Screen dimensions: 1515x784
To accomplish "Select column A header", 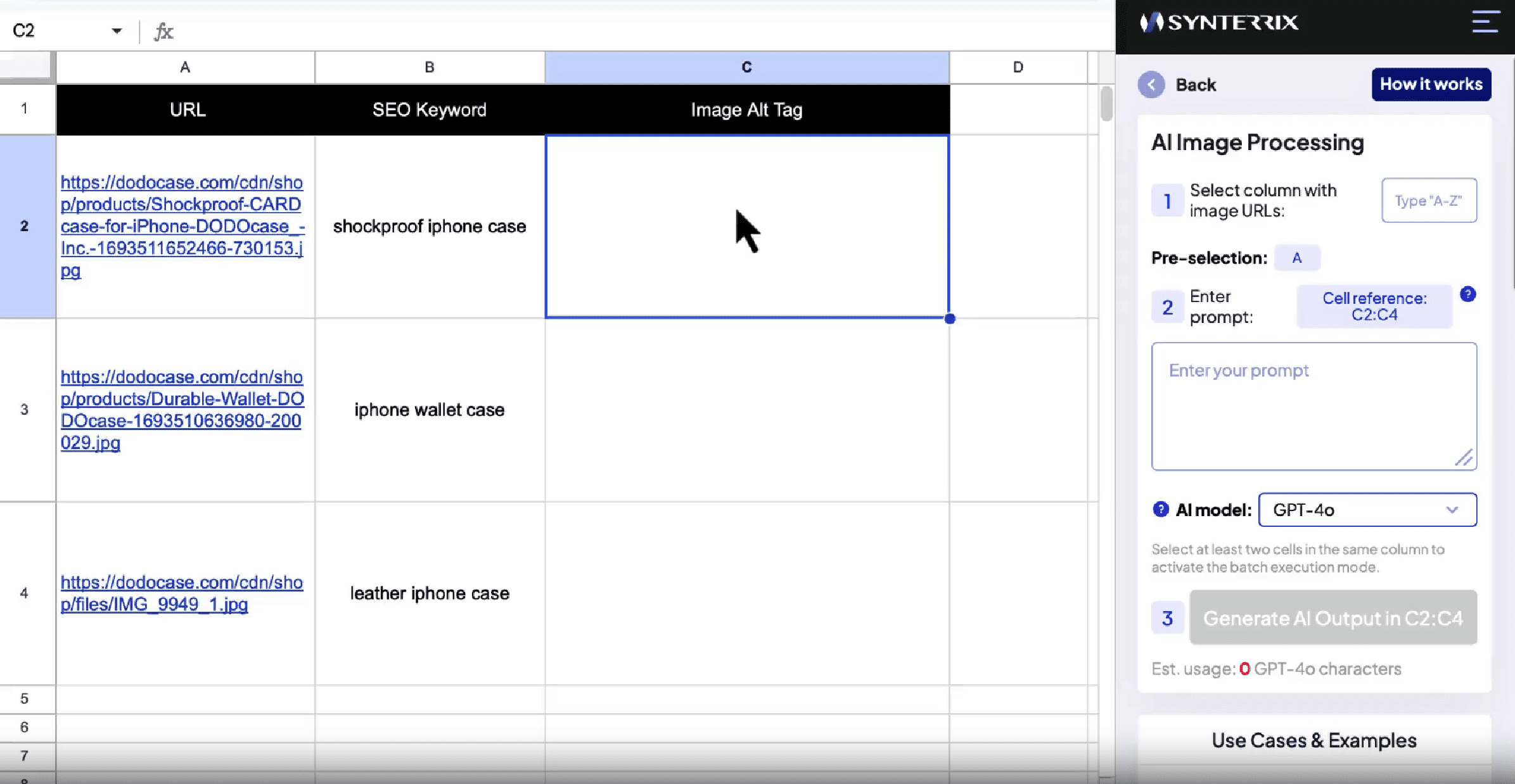I will (185, 67).
